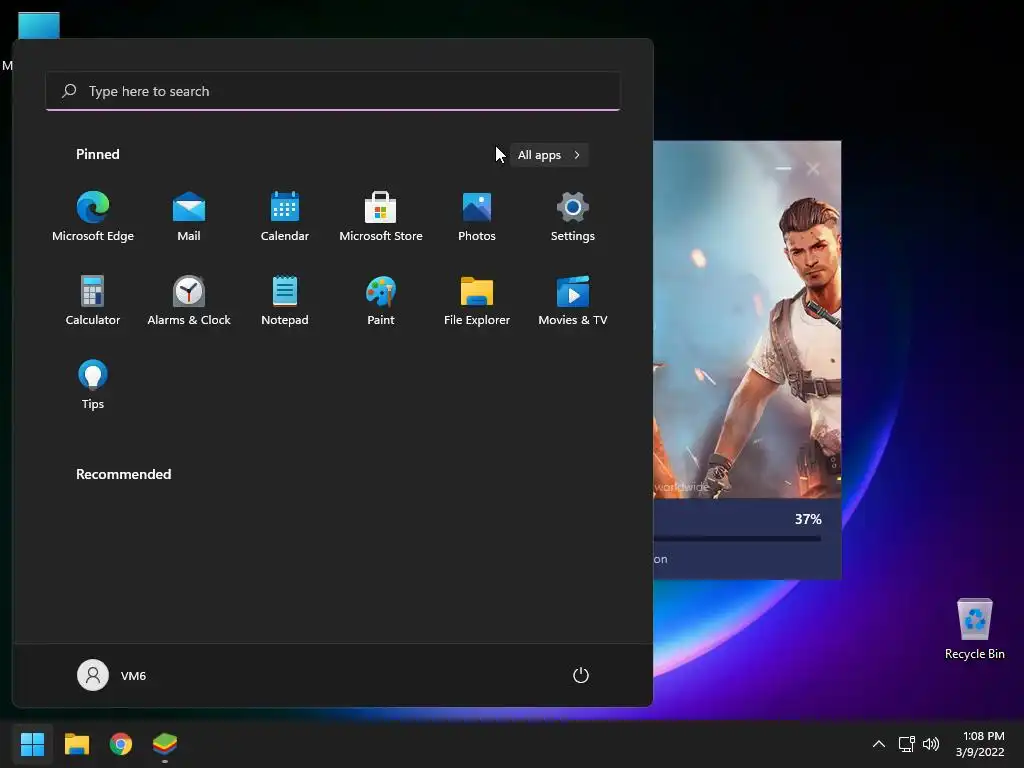Screen dimensions: 1024x768
Task: Click the Pinned section heading
Action: coord(98,154)
